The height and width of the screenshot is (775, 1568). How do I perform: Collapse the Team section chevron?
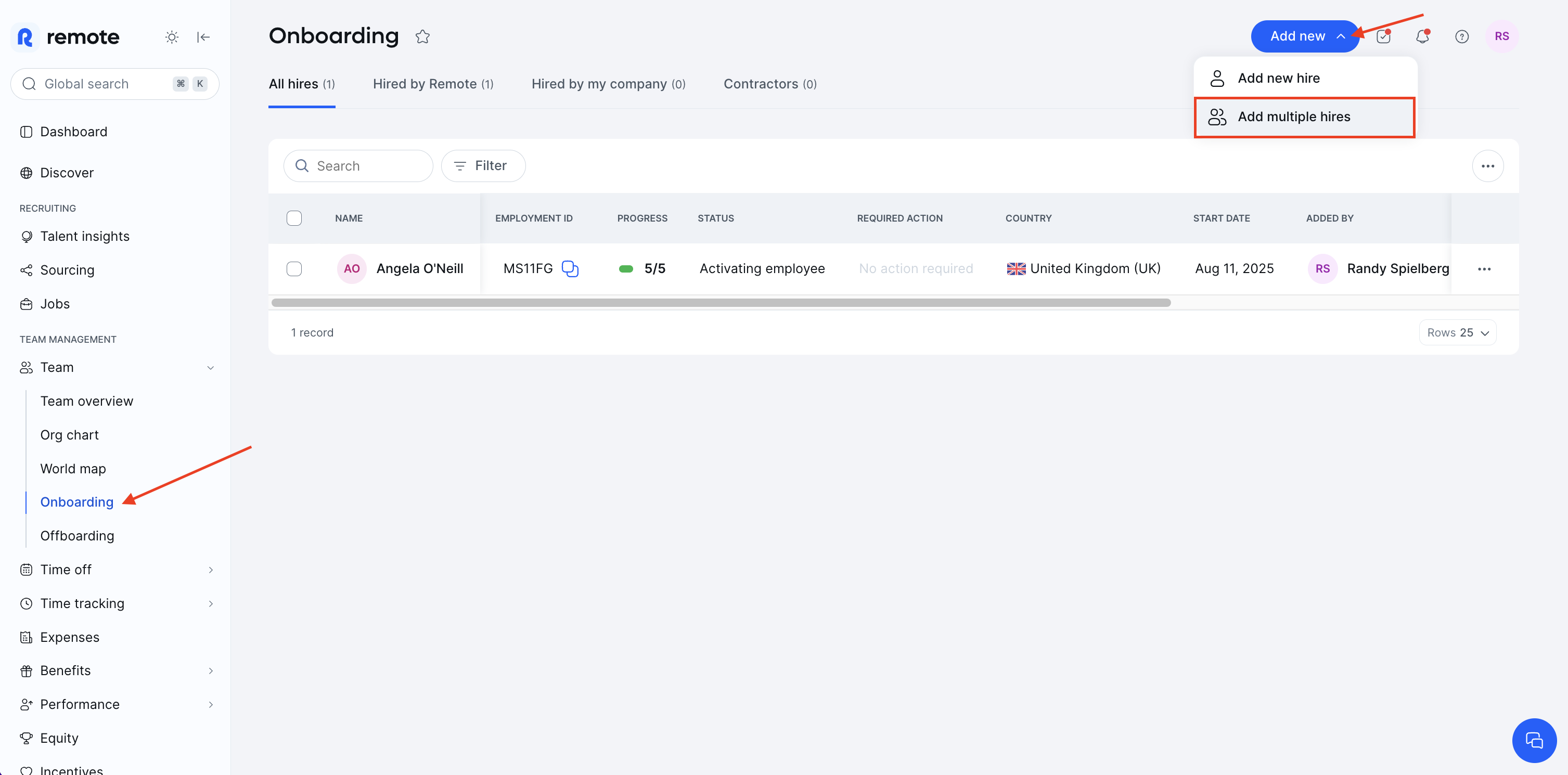point(211,368)
